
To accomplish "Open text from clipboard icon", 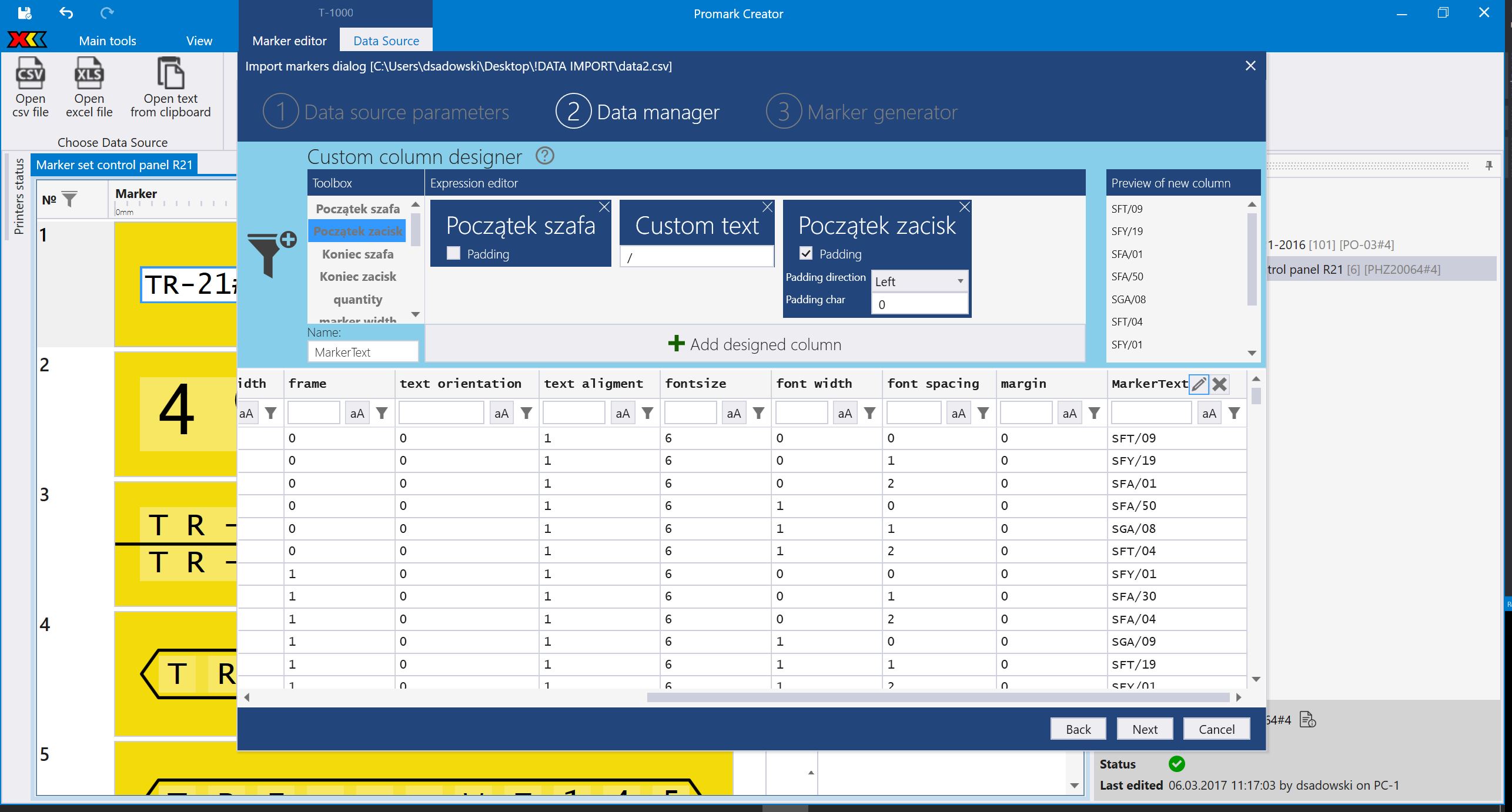I will tap(170, 72).
